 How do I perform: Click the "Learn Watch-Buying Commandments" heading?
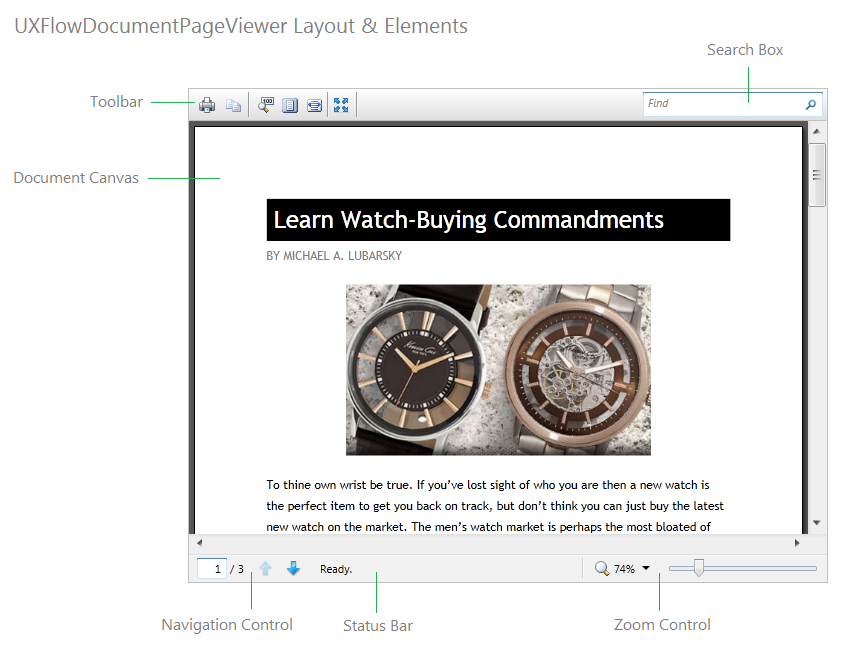point(498,220)
